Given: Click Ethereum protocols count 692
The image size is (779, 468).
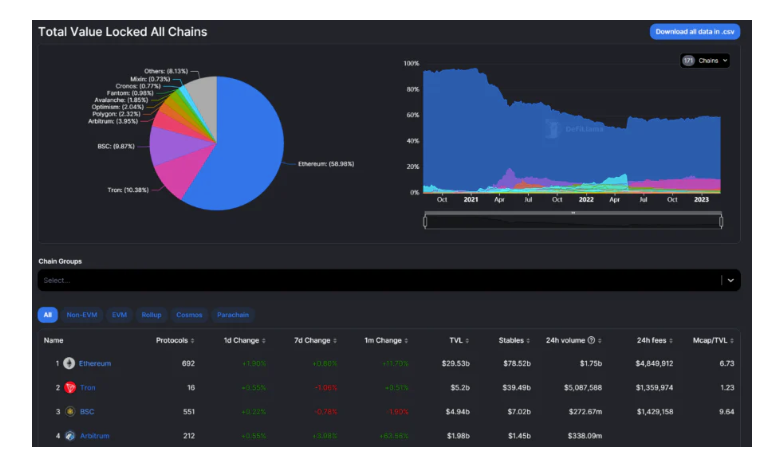Looking at the screenshot, I should tap(188, 363).
